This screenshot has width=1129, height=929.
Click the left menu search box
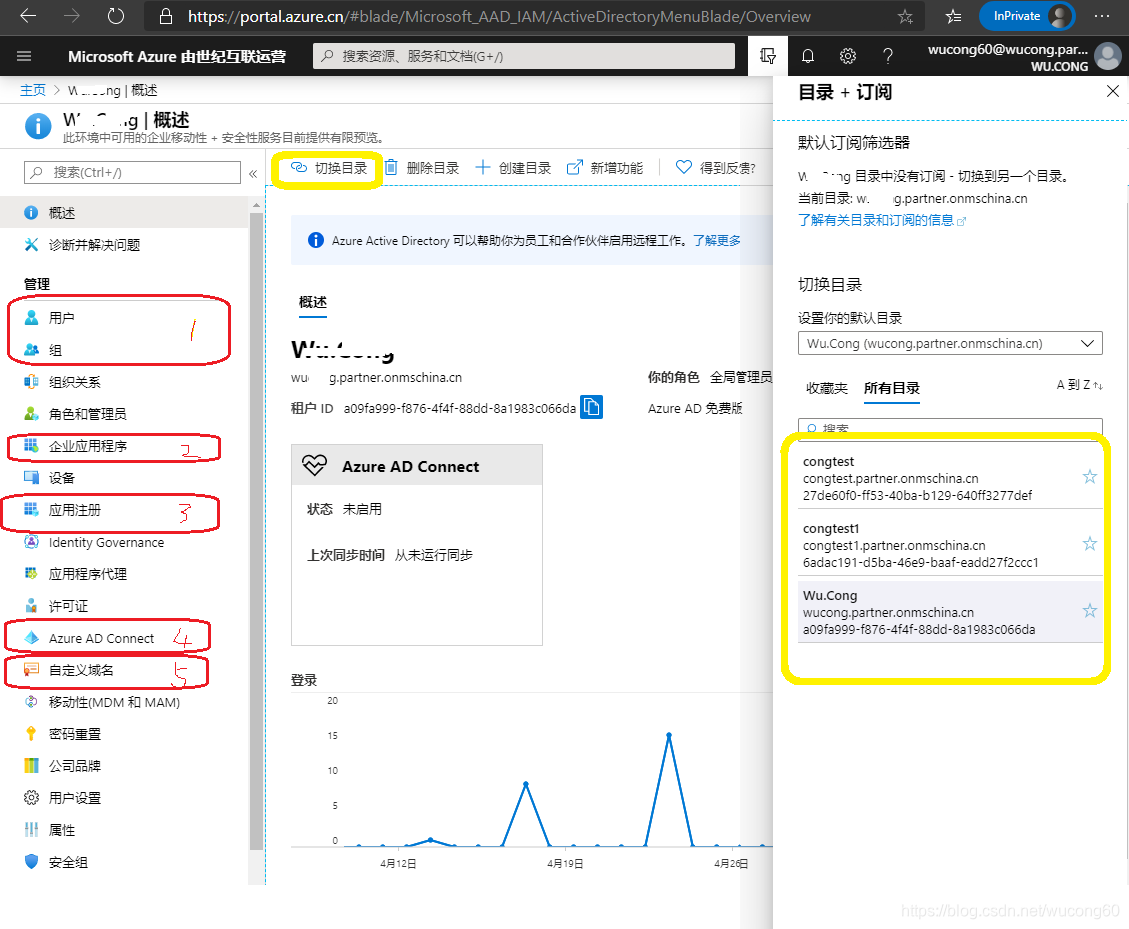(132, 173)
